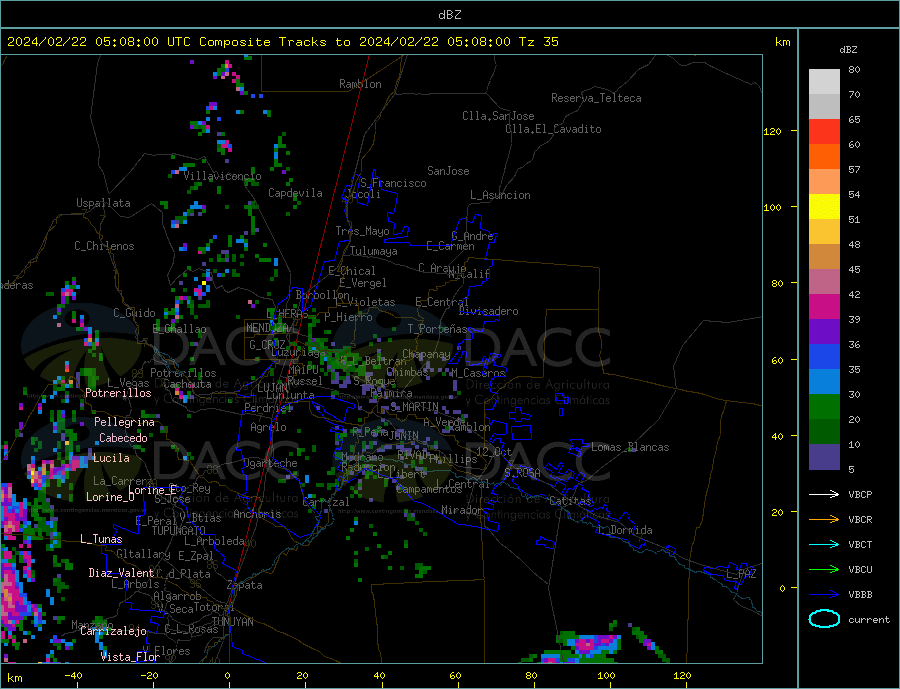This screenshot has width=900, height=689.
Task: Click the 'Clla.El_Cavadito' map label
Action: click(553, 129)
